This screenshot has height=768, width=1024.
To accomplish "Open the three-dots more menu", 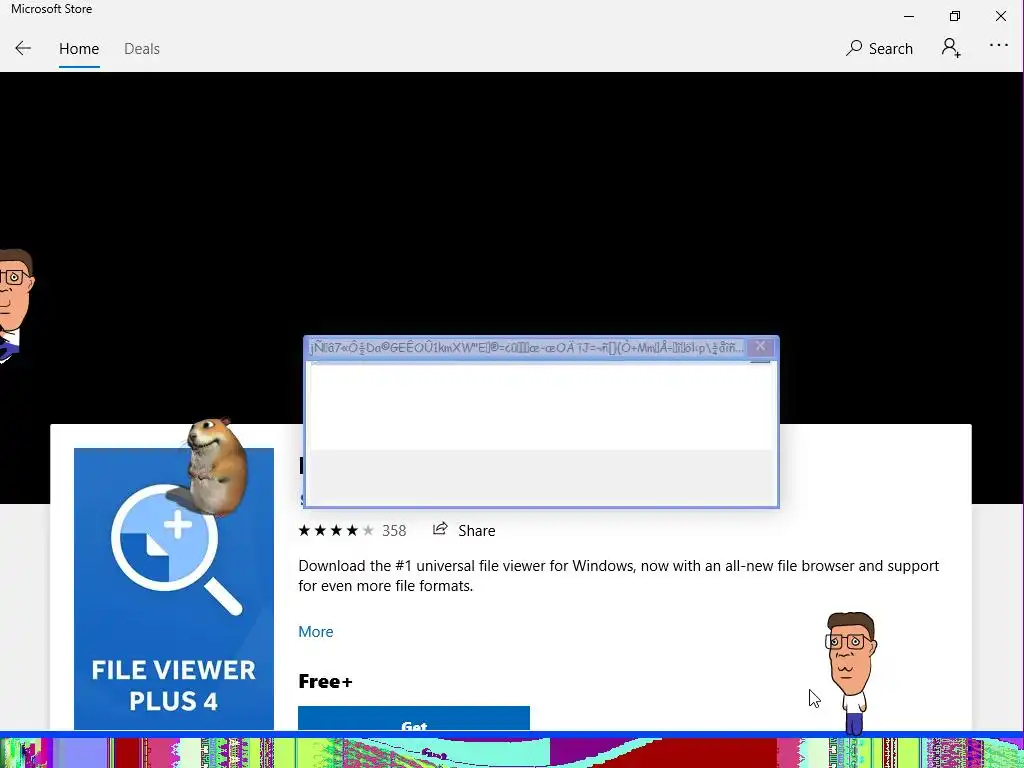I will (999, 45).
